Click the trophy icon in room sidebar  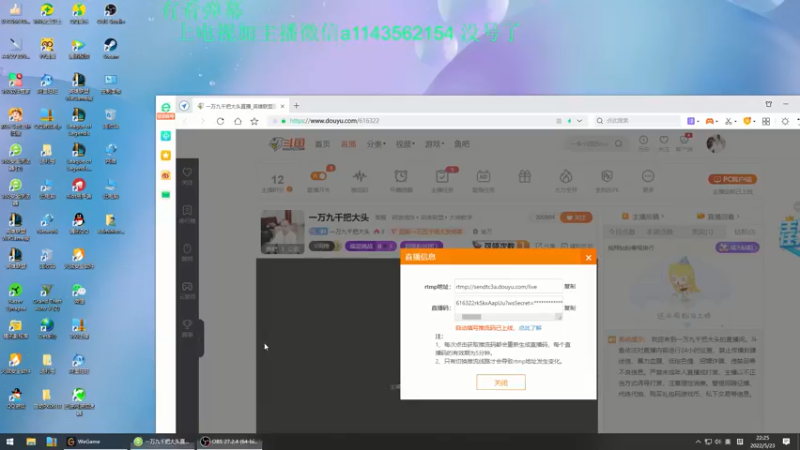187,324
